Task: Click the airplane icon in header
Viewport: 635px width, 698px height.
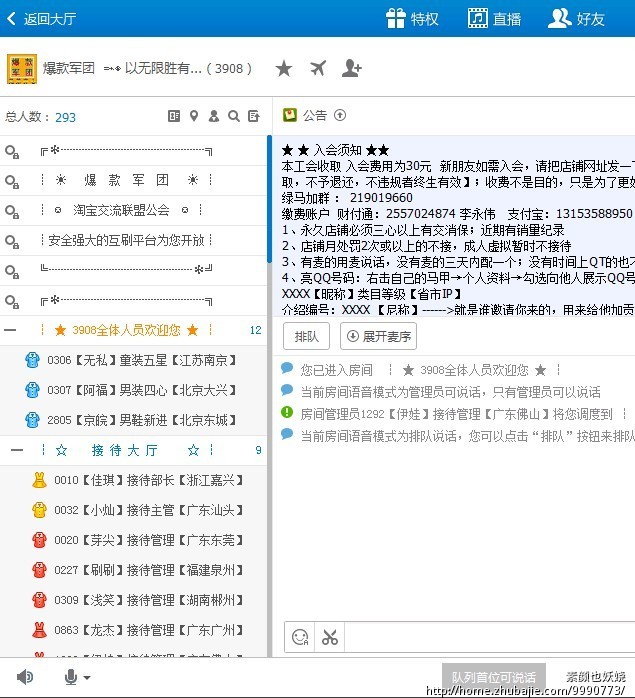Action: (x=318, y=68)
